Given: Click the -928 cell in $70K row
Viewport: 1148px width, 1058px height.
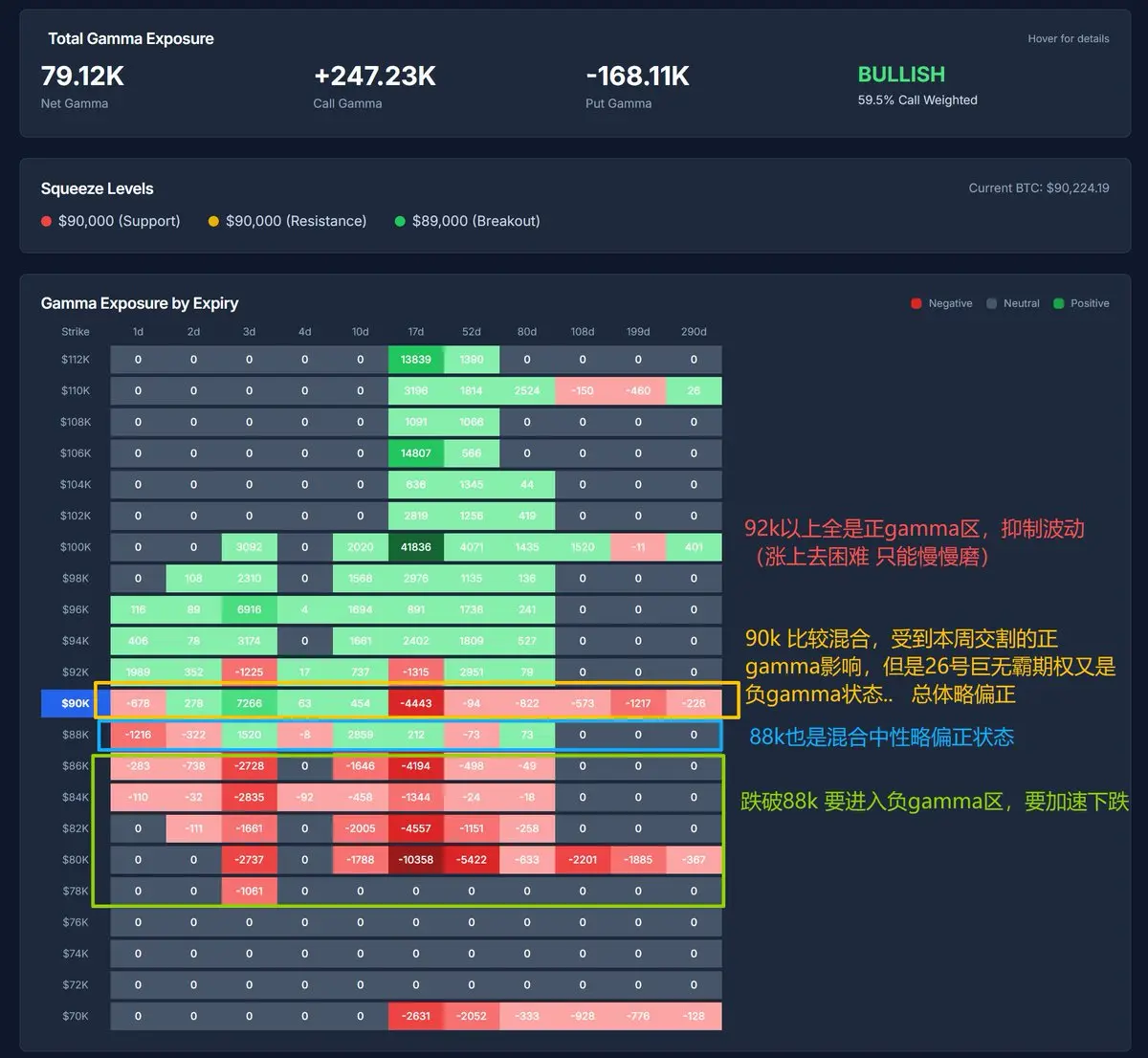Looking at the screenshot, I should pyautogui.click(x=583, y=1016).
